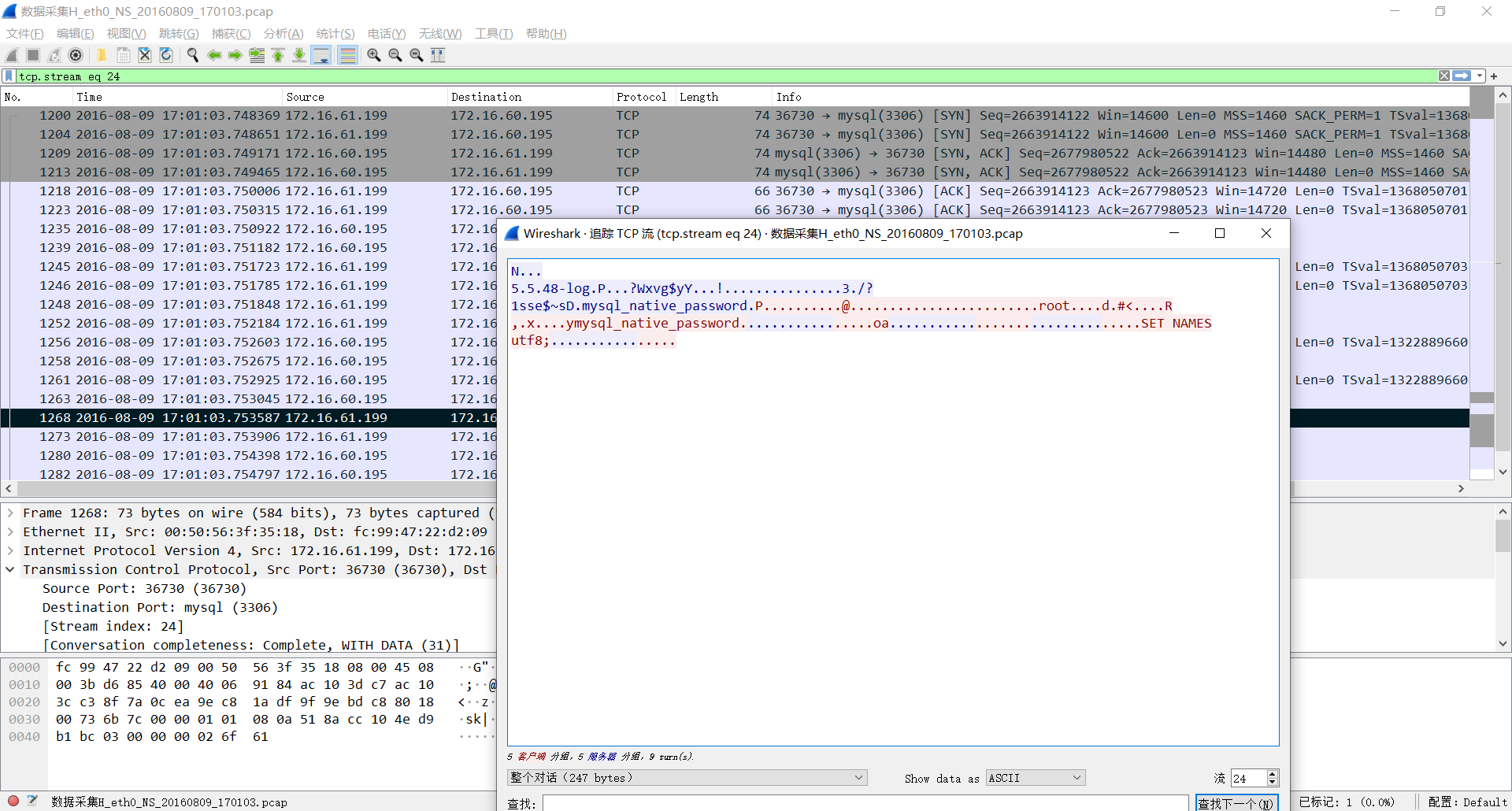
Task: Increment the stream number spinner up arrow
Action: click(1272, 774)
